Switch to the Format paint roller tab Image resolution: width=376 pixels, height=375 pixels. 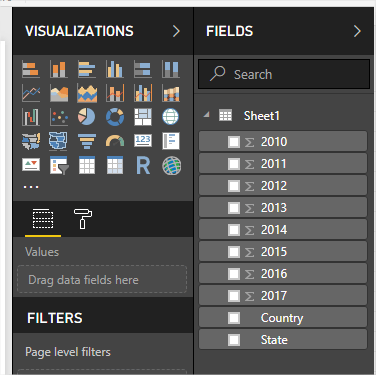pyautogui.click(x=83, y=219)
